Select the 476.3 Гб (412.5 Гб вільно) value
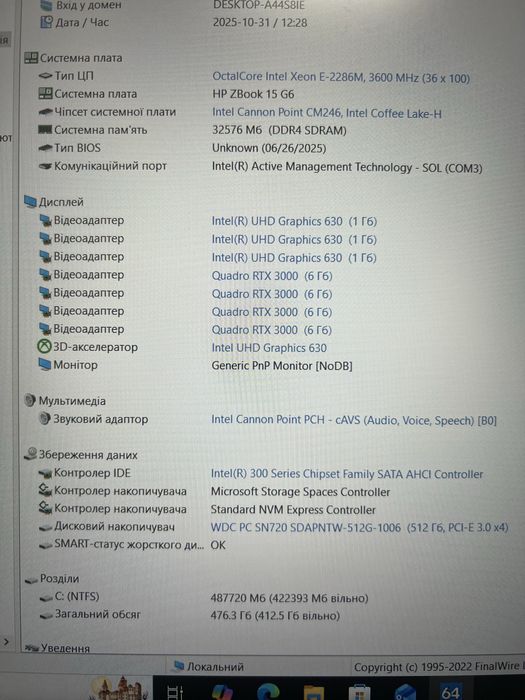The image size is (525, 700). [x=275, y=616]
